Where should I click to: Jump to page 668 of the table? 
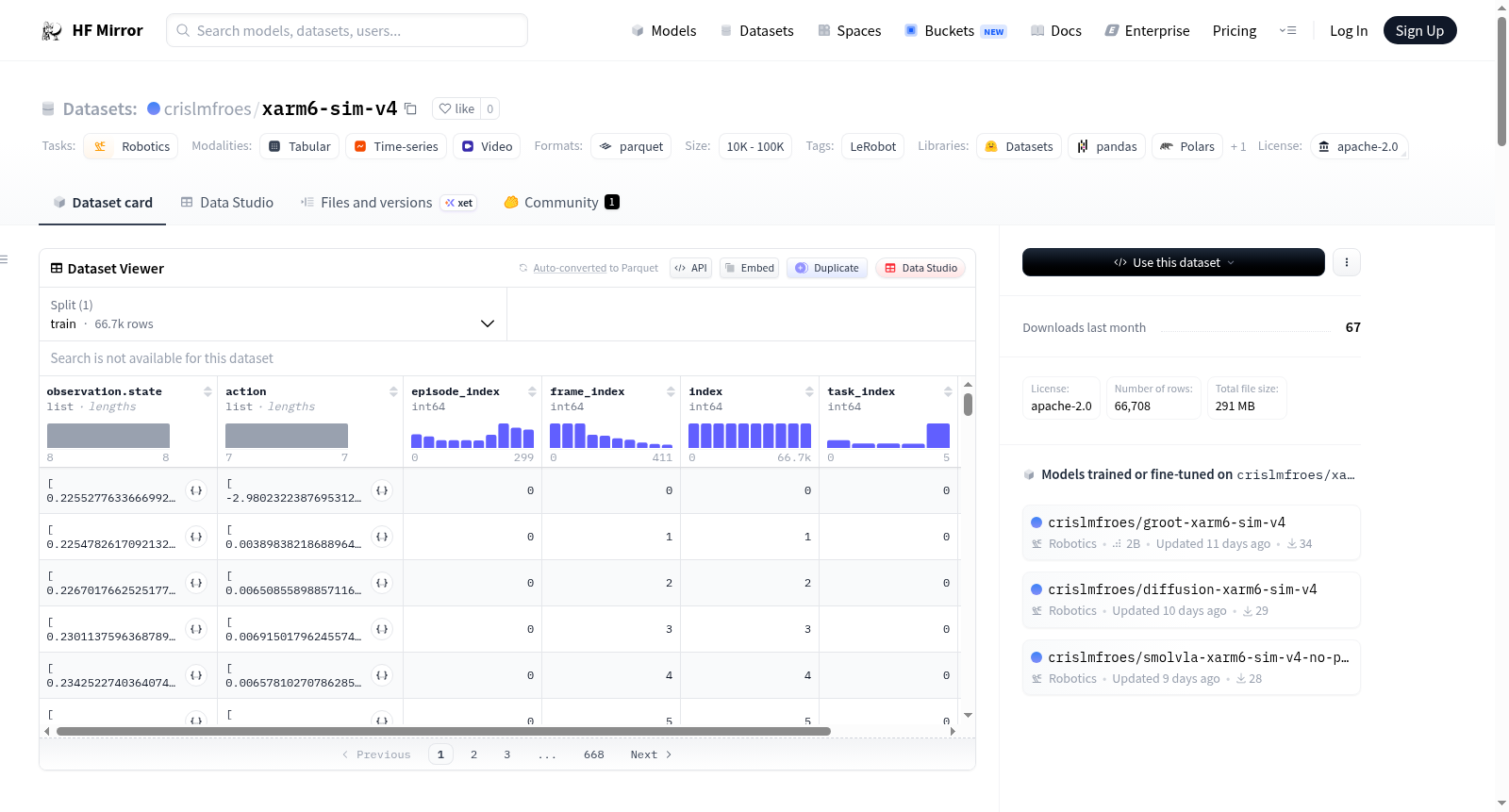click(594, 754)
